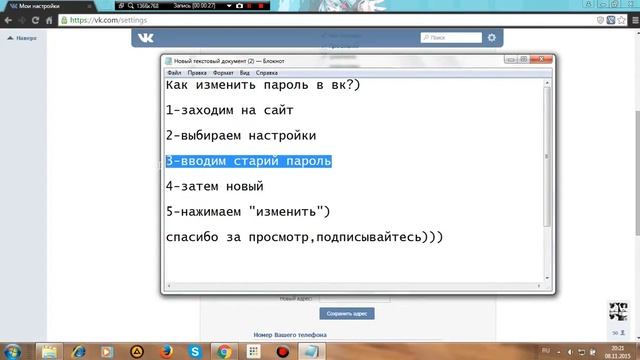640x360 pixels.
Task: Click the line "спасибо за просмотр,подписывайтесь)))"
Action: tap(304, 237)
